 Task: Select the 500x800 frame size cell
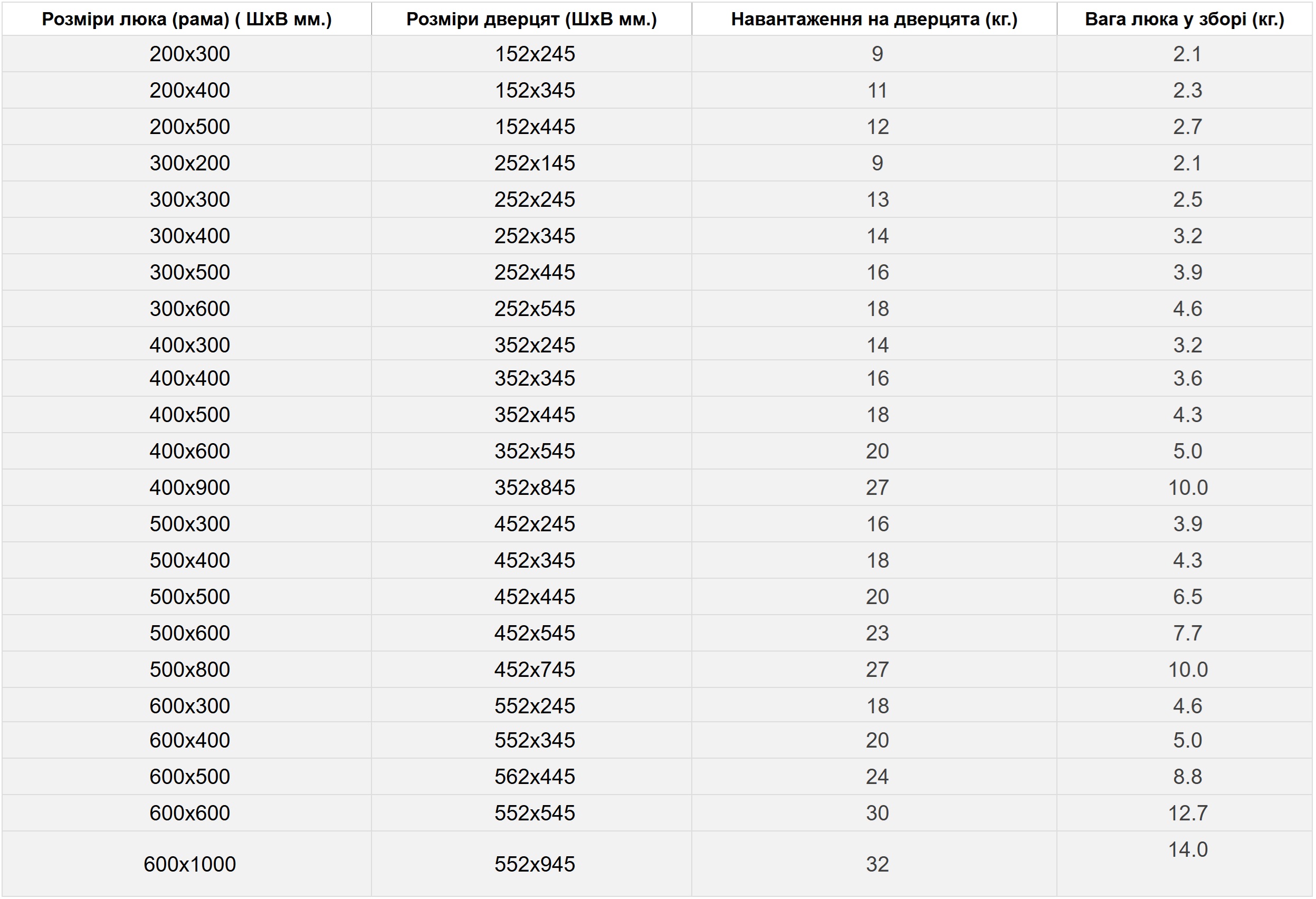click(x=190, y=669)
